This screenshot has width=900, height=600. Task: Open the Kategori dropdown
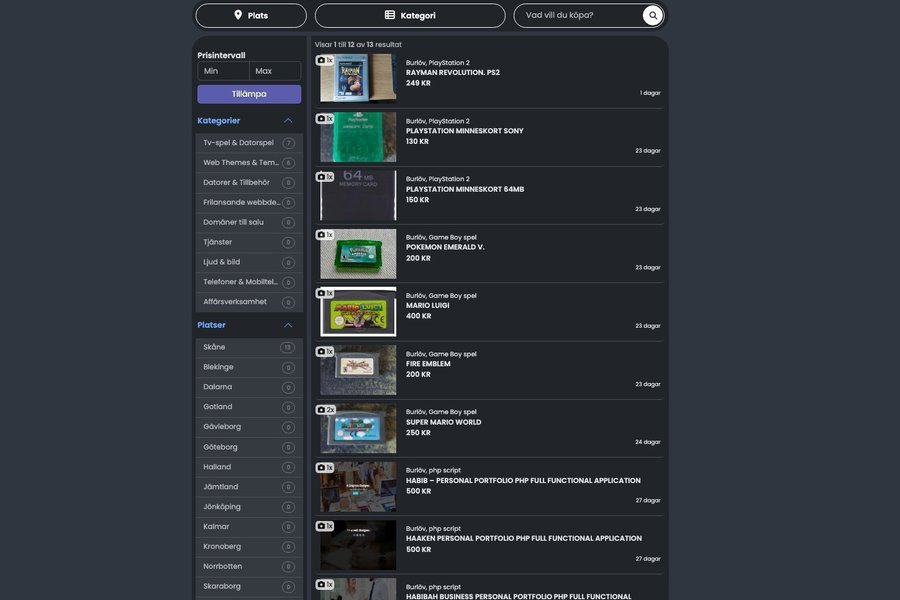click(x=410, y=16)
